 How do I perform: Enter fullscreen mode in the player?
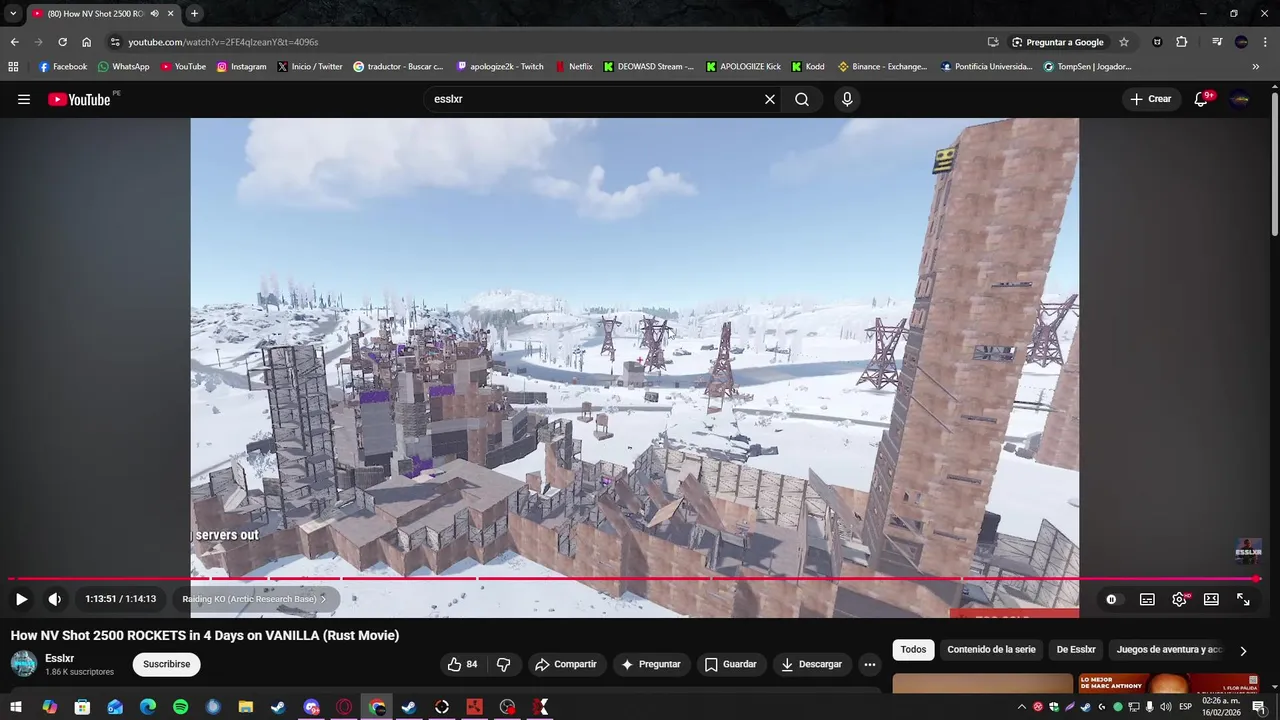(1243, 599)
